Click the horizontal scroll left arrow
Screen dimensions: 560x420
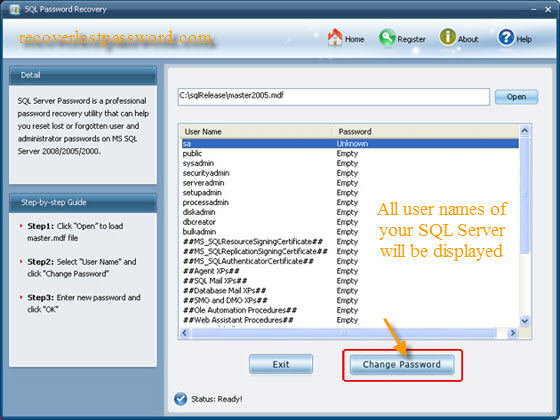pos(185,333)
